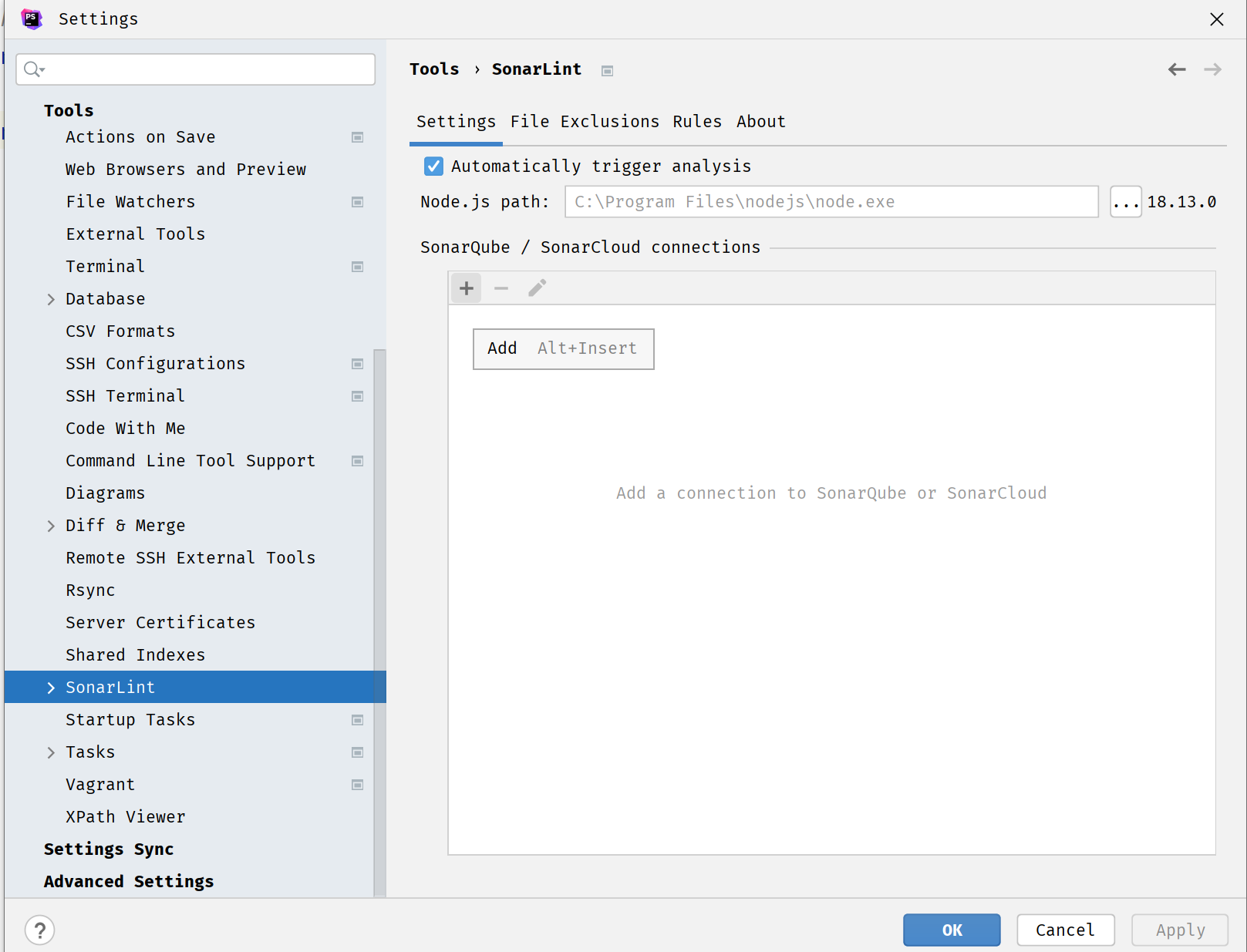
Task: Click the Node.js path input field
Action: [831, 202]
